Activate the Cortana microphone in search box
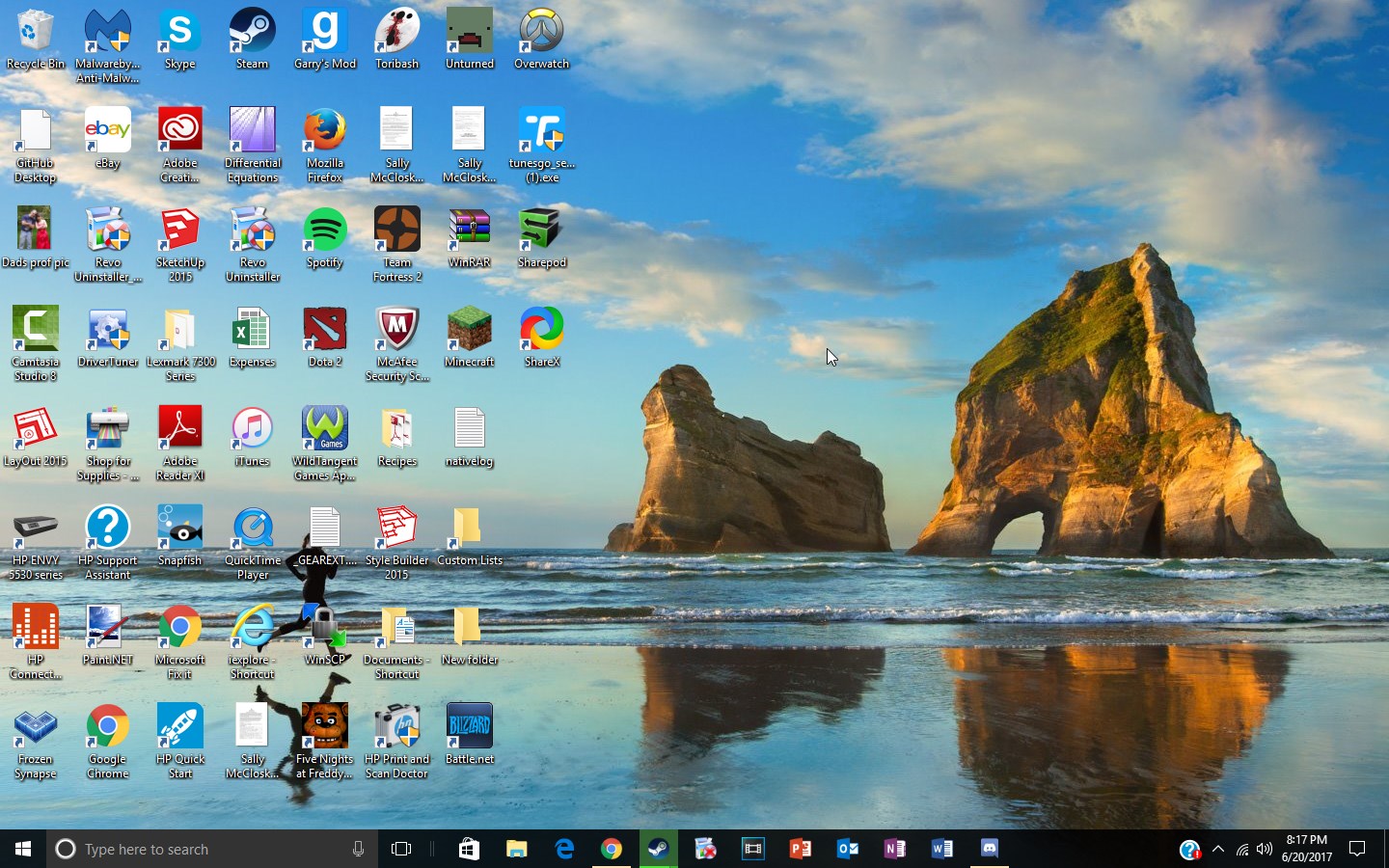This screenshot has height=868, width=1389. 358,849
